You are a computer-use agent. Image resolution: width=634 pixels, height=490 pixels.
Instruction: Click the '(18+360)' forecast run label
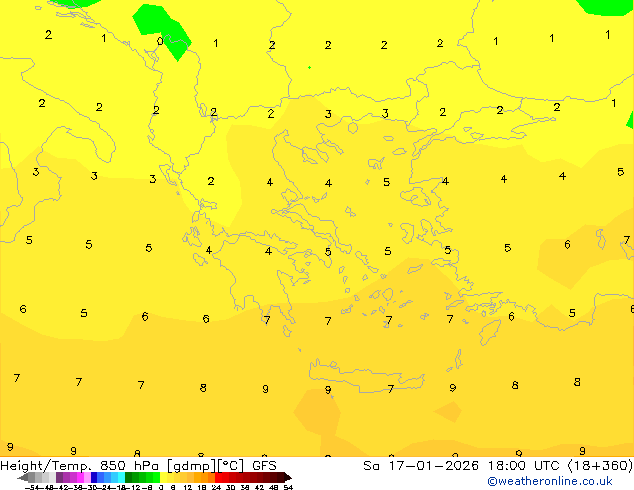(x=600, y=466)
